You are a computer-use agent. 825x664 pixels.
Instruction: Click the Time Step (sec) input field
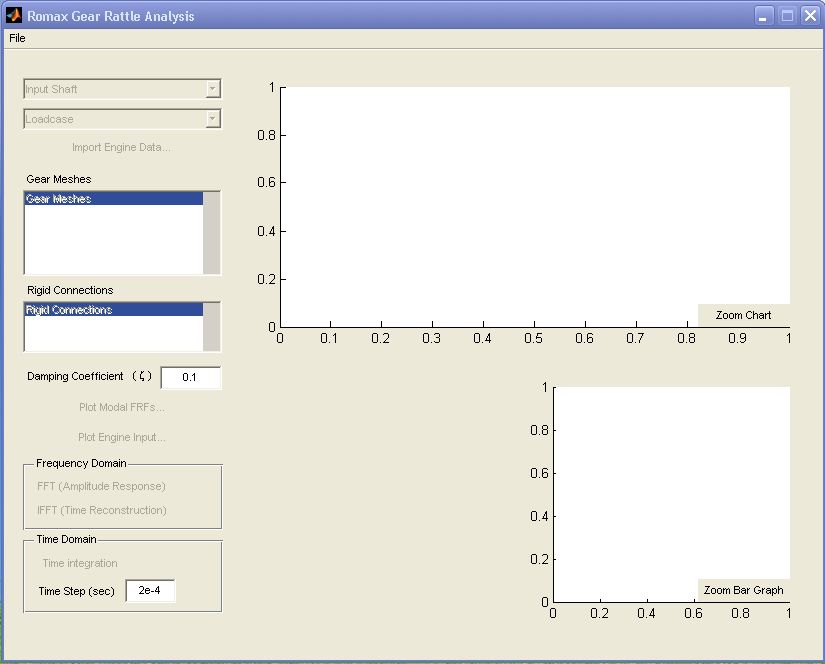coord(150,591)
